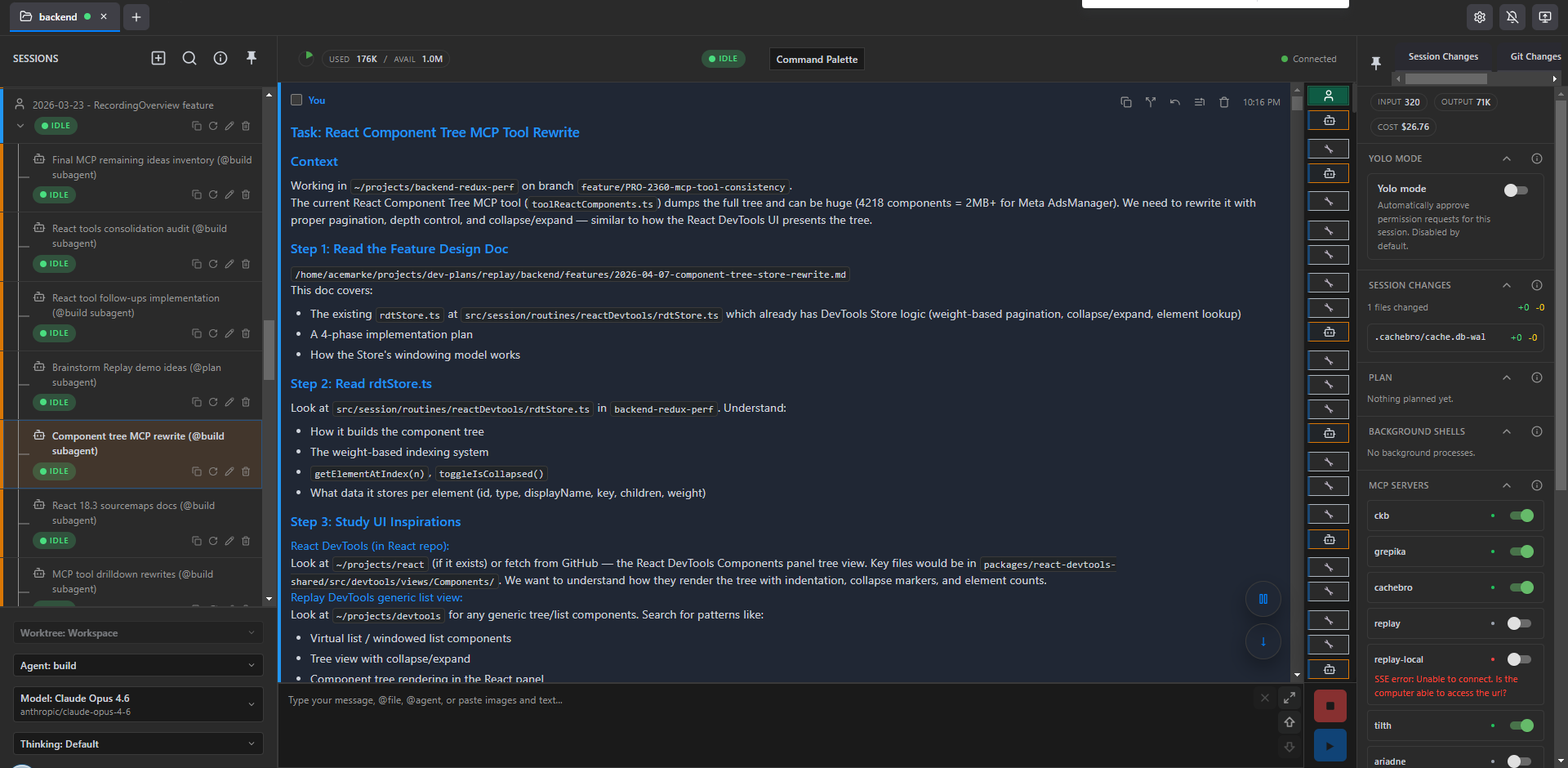Expand the message input with expand icon
Viewport: 1568px width, 768px height.
pyautogui.click(x=1290, y=698)
